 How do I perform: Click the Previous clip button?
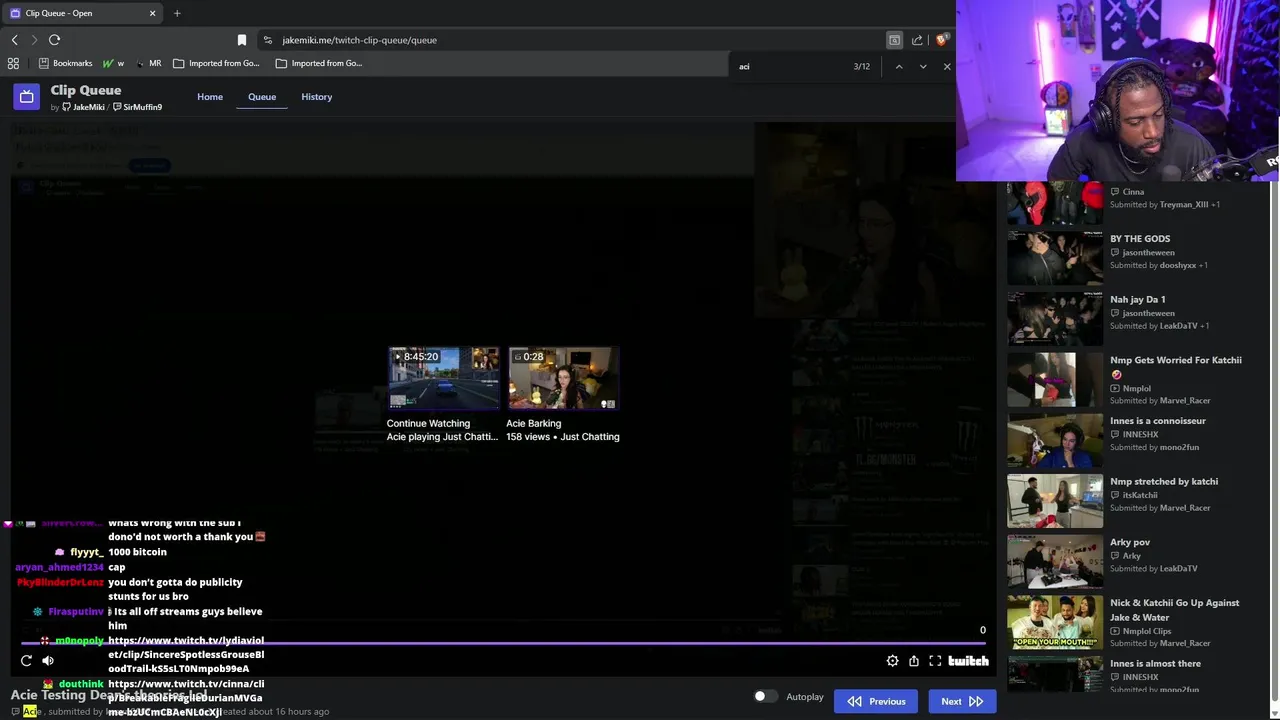[876, 701]
